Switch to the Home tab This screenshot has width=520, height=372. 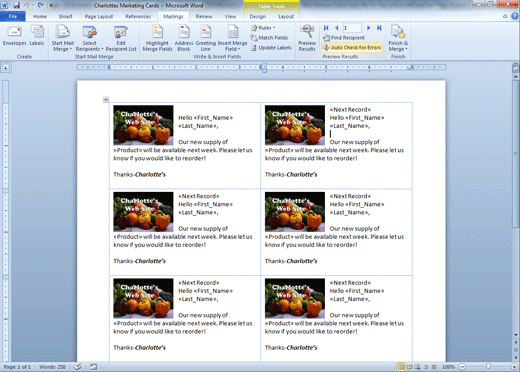(40, 16)
